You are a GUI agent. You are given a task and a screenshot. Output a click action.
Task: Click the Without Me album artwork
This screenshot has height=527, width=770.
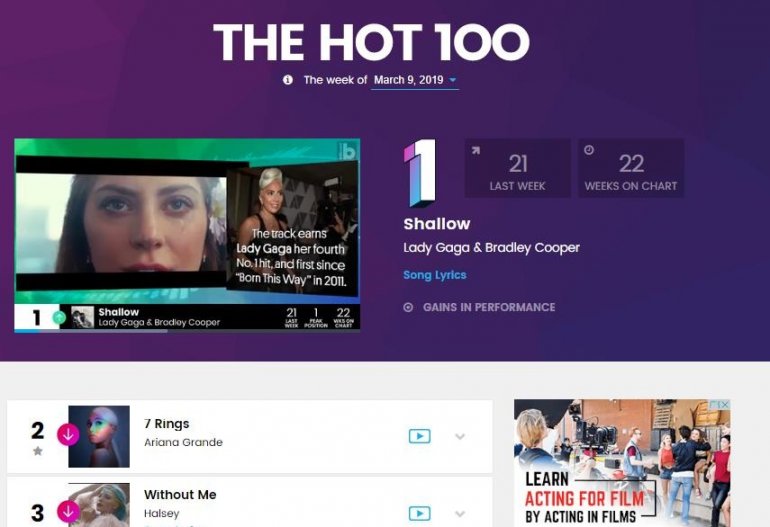(x=99, y=505)
